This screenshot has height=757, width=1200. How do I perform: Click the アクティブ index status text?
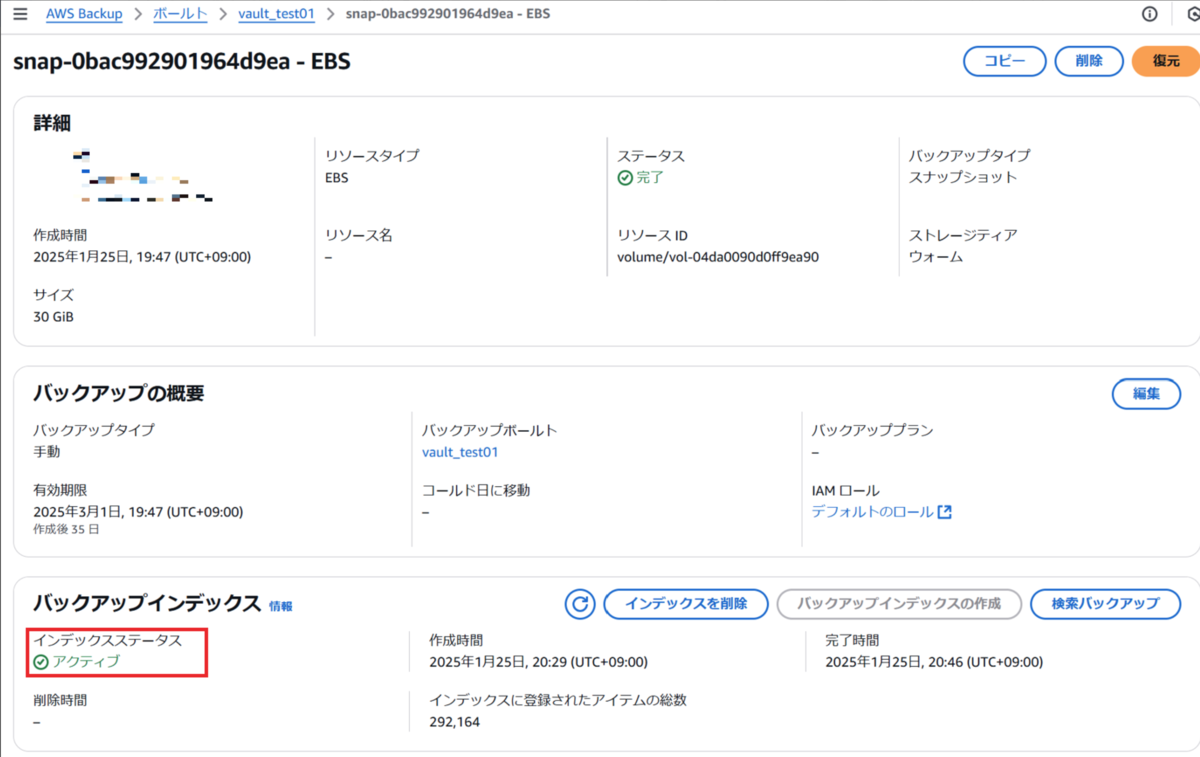[86, 662]
